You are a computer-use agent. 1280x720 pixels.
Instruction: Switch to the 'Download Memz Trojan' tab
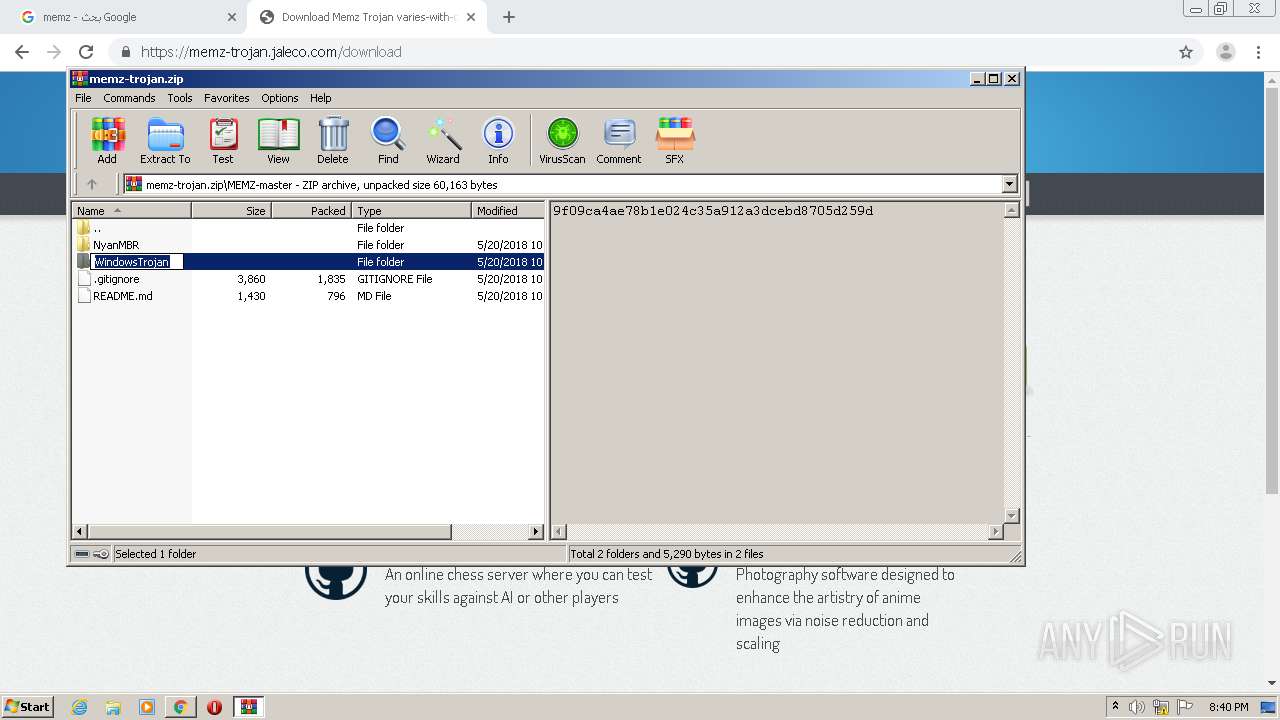point(367,17)
